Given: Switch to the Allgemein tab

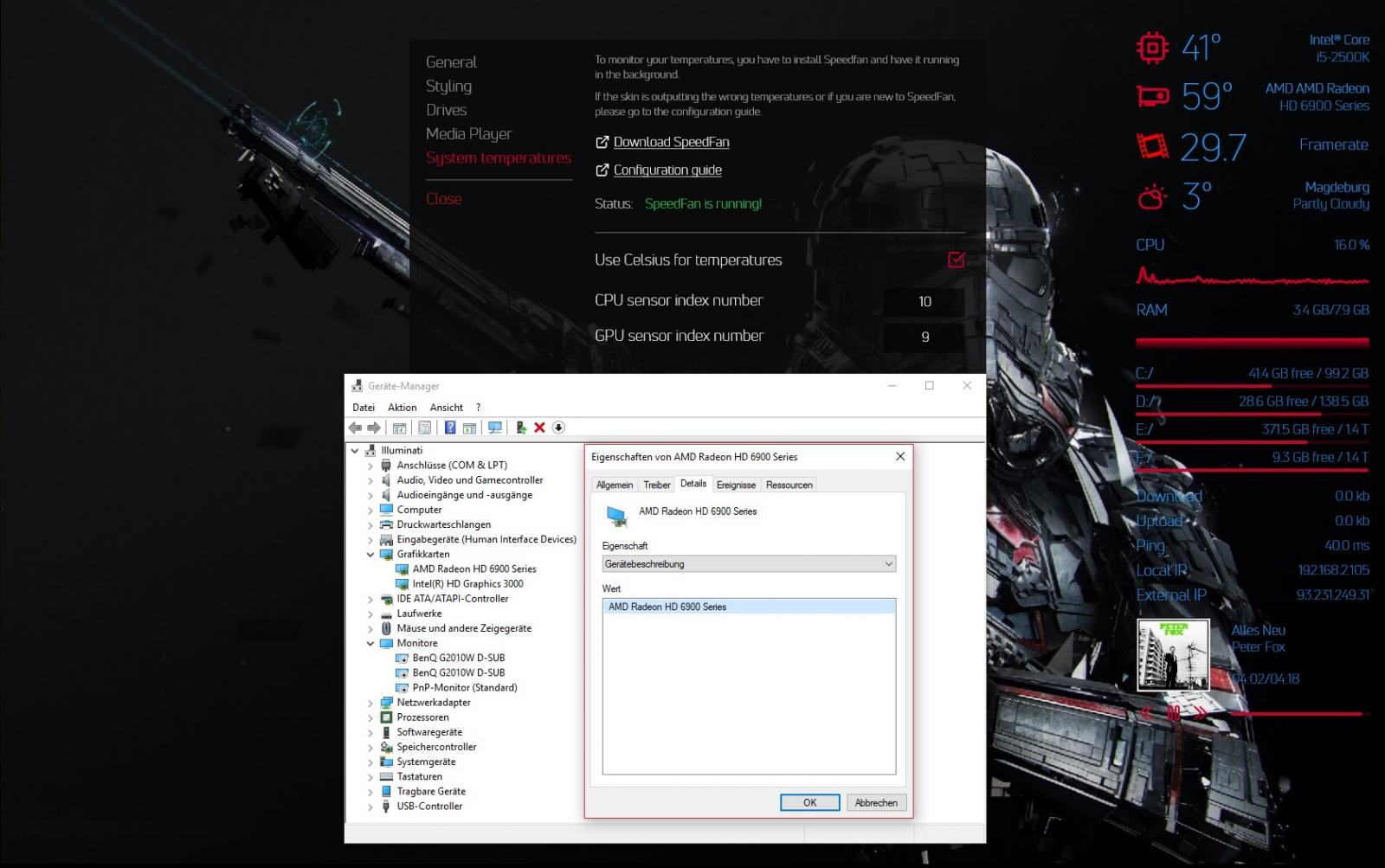Looking at the screenshot, I should [x=615, y=485].
